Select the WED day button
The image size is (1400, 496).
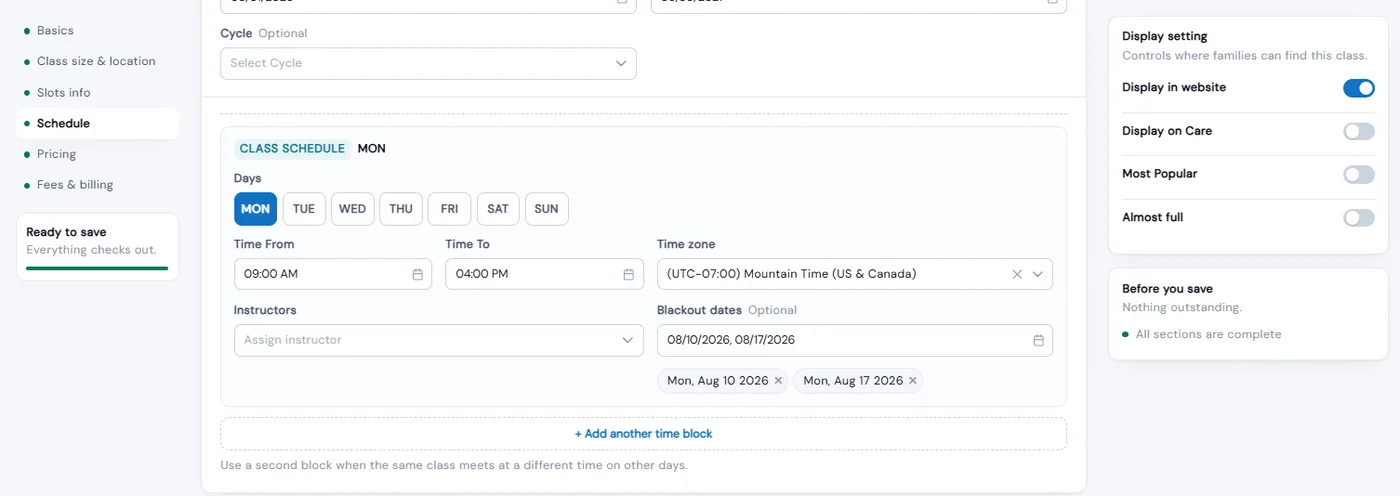tap(352, 209)
